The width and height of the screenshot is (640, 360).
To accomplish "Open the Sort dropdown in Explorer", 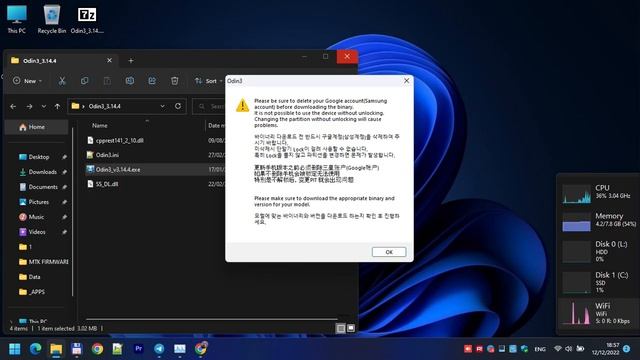I will [x=208, y=81].
